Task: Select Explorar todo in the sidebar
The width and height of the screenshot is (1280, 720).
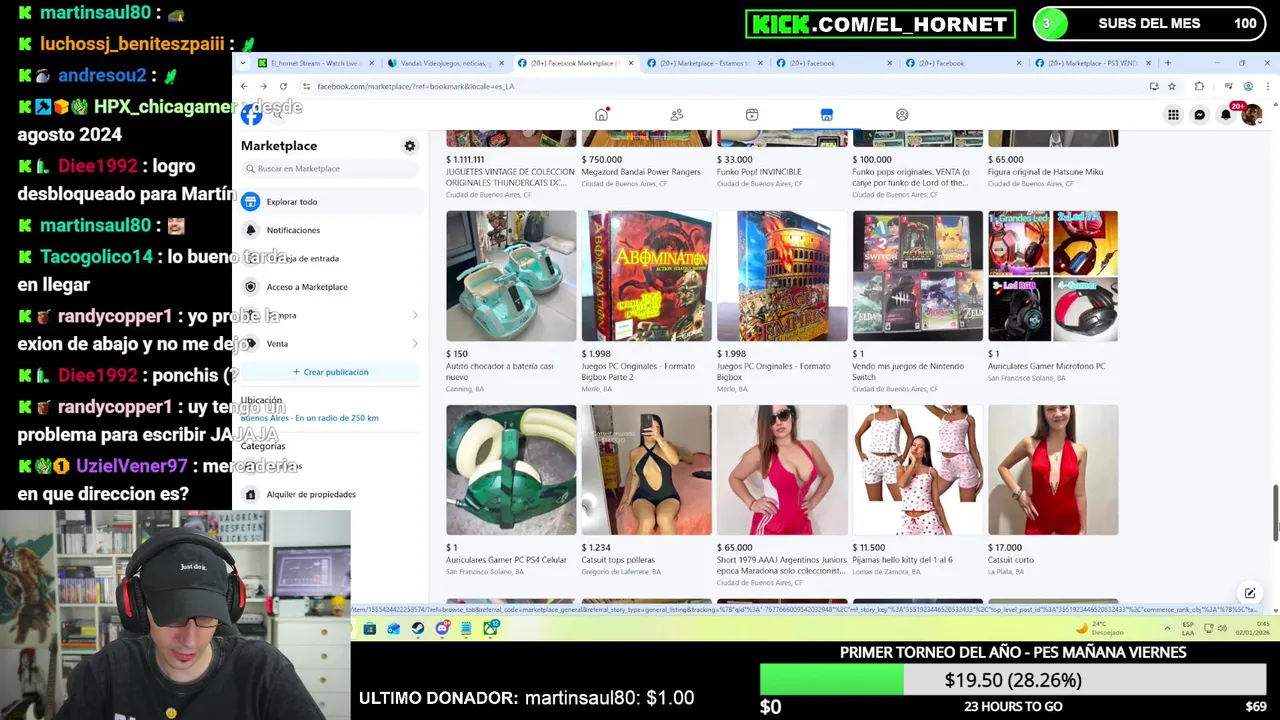Action: point(329,202)
